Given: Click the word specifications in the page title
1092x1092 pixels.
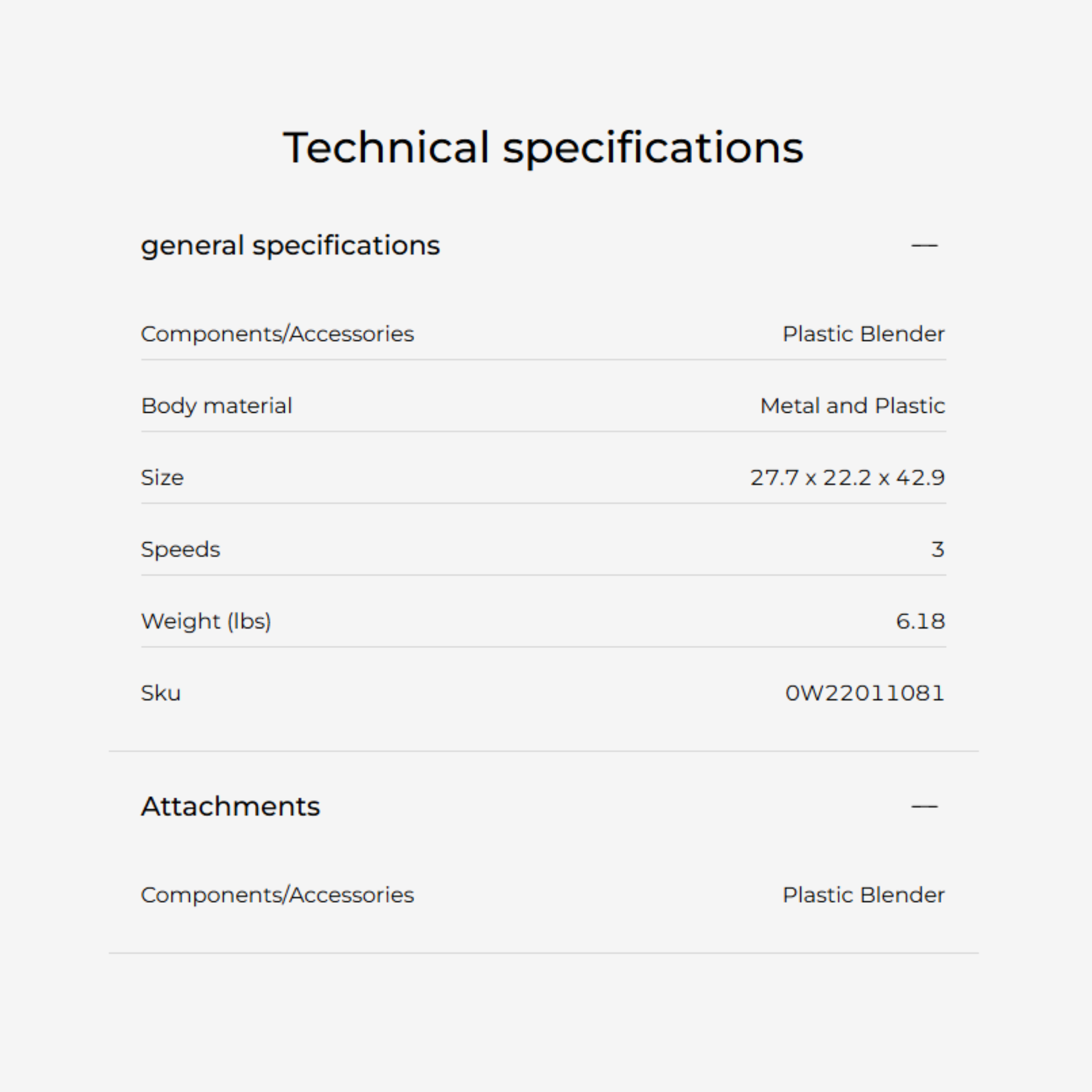Looking at the screenshot, I should 653,148.
